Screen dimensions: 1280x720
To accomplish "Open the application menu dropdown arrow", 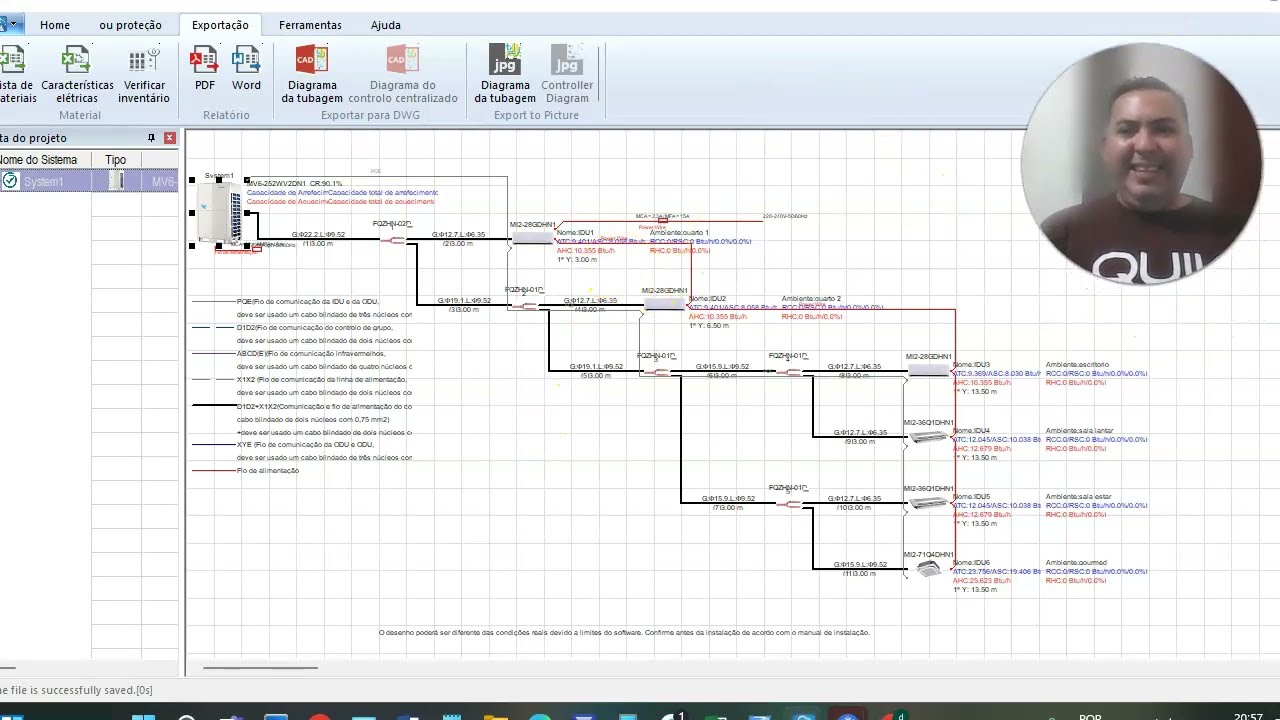I will [x=14, y=24].
